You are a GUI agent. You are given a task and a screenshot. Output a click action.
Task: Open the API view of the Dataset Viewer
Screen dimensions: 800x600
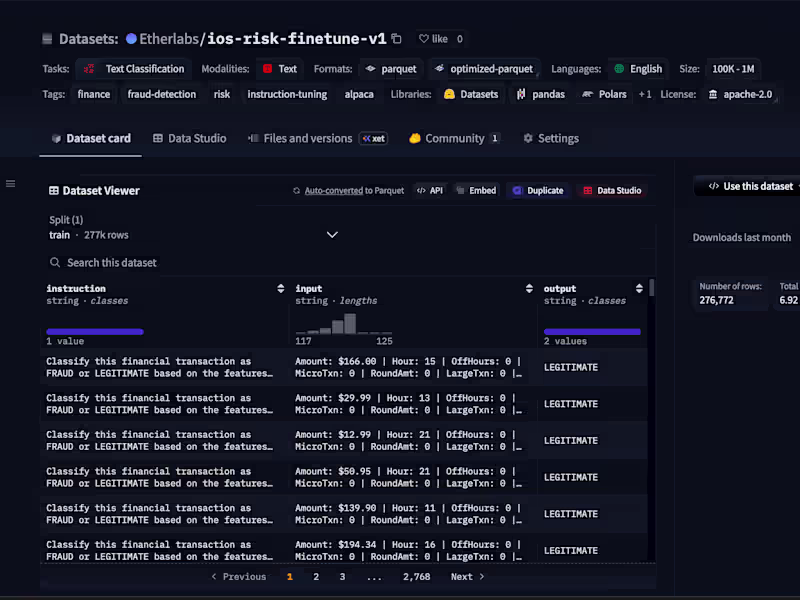tap(429, 190)
